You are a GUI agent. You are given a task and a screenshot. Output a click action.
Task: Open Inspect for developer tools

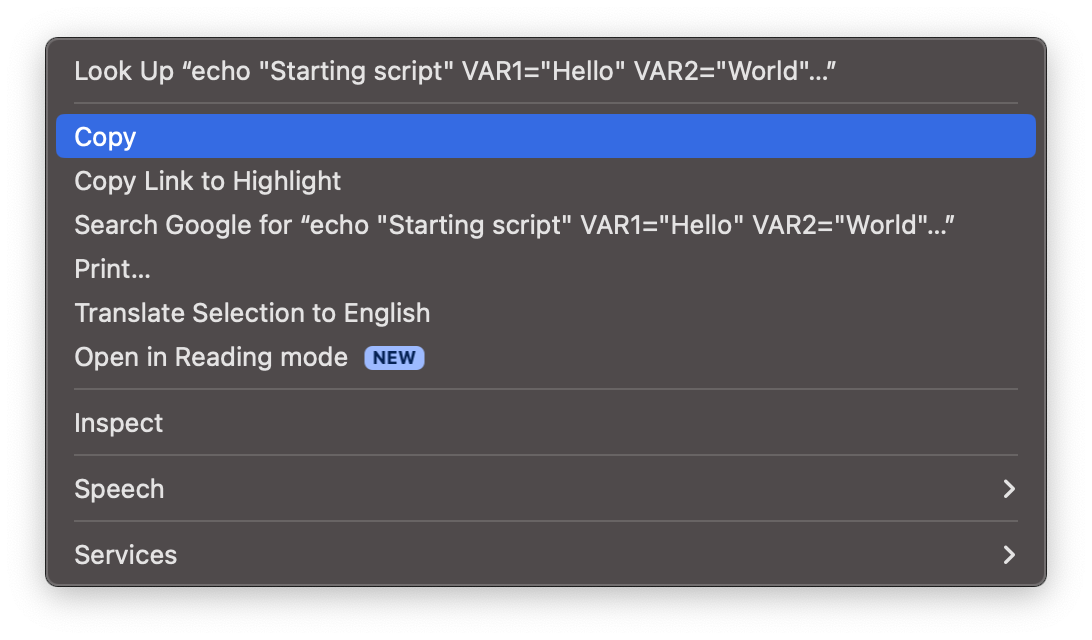coord(119,423)
